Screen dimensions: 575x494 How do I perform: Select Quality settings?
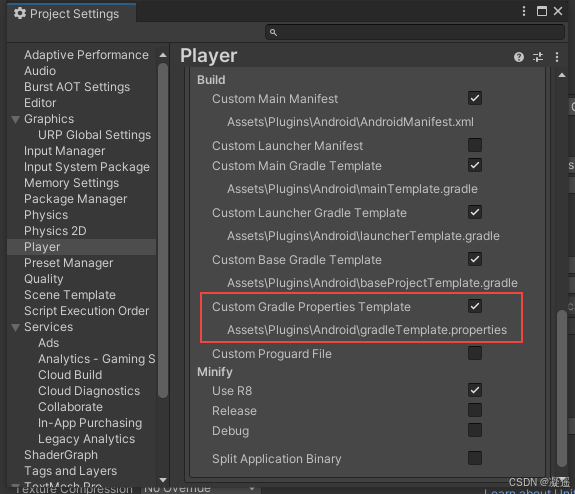tap(44, 279)
